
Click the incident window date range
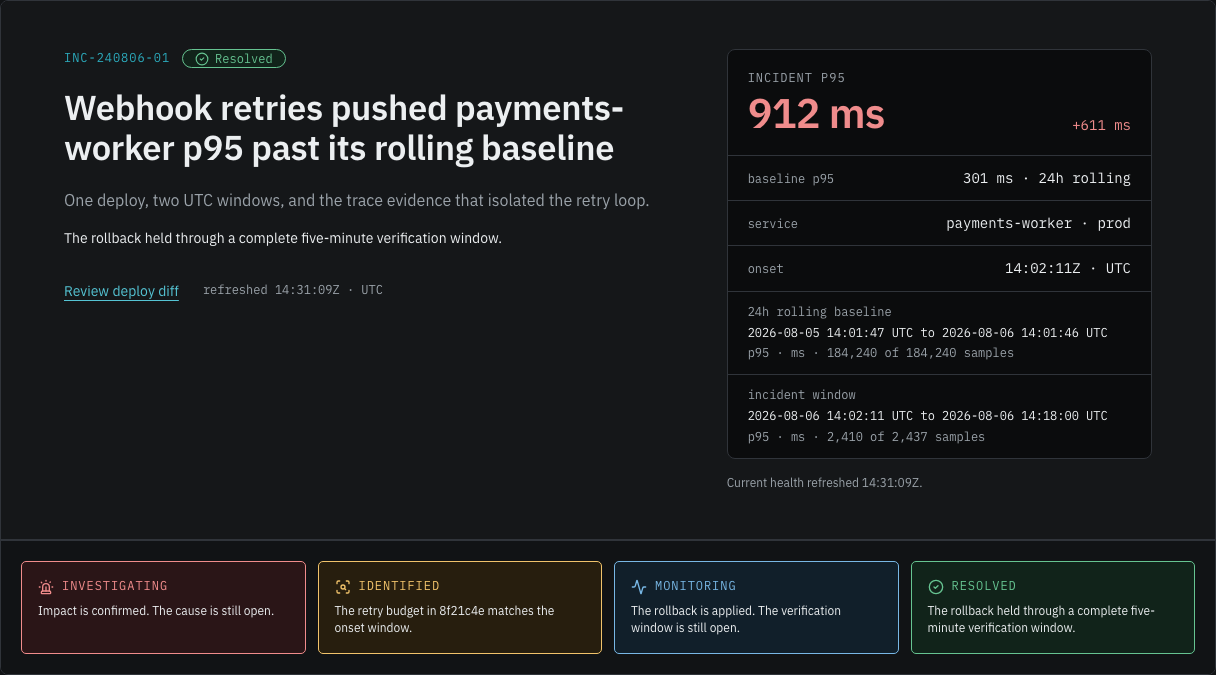coord(928,416)
